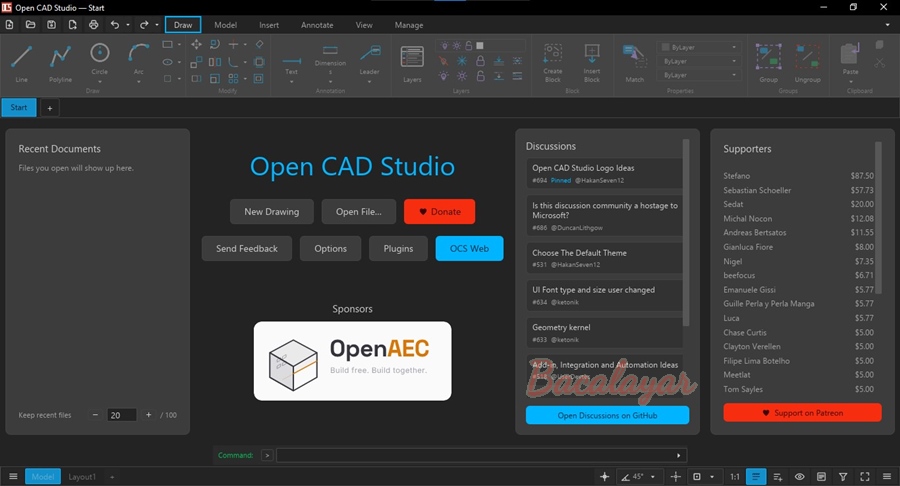Click the red Donate button
This screenshot has width=900, height=486.
[x=439, y=212]
